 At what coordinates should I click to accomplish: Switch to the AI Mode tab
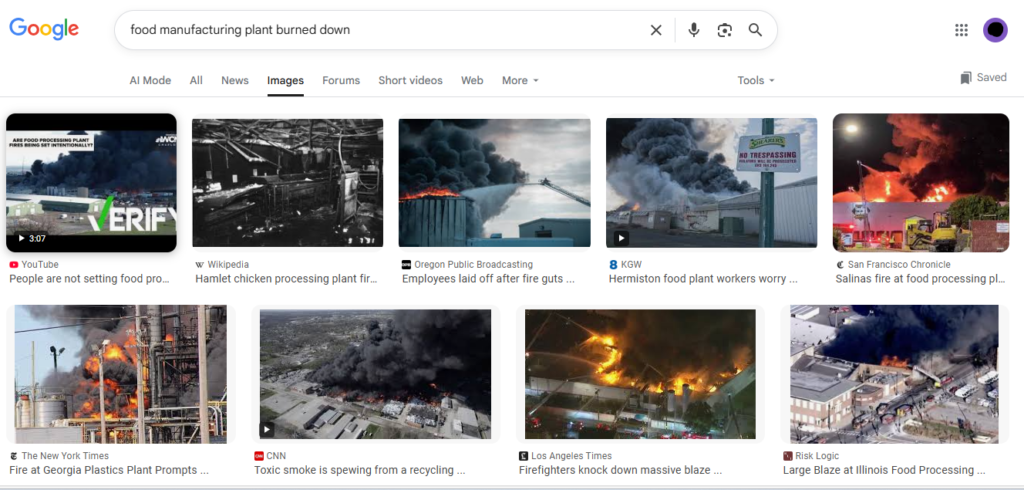[x=150, y=81]
